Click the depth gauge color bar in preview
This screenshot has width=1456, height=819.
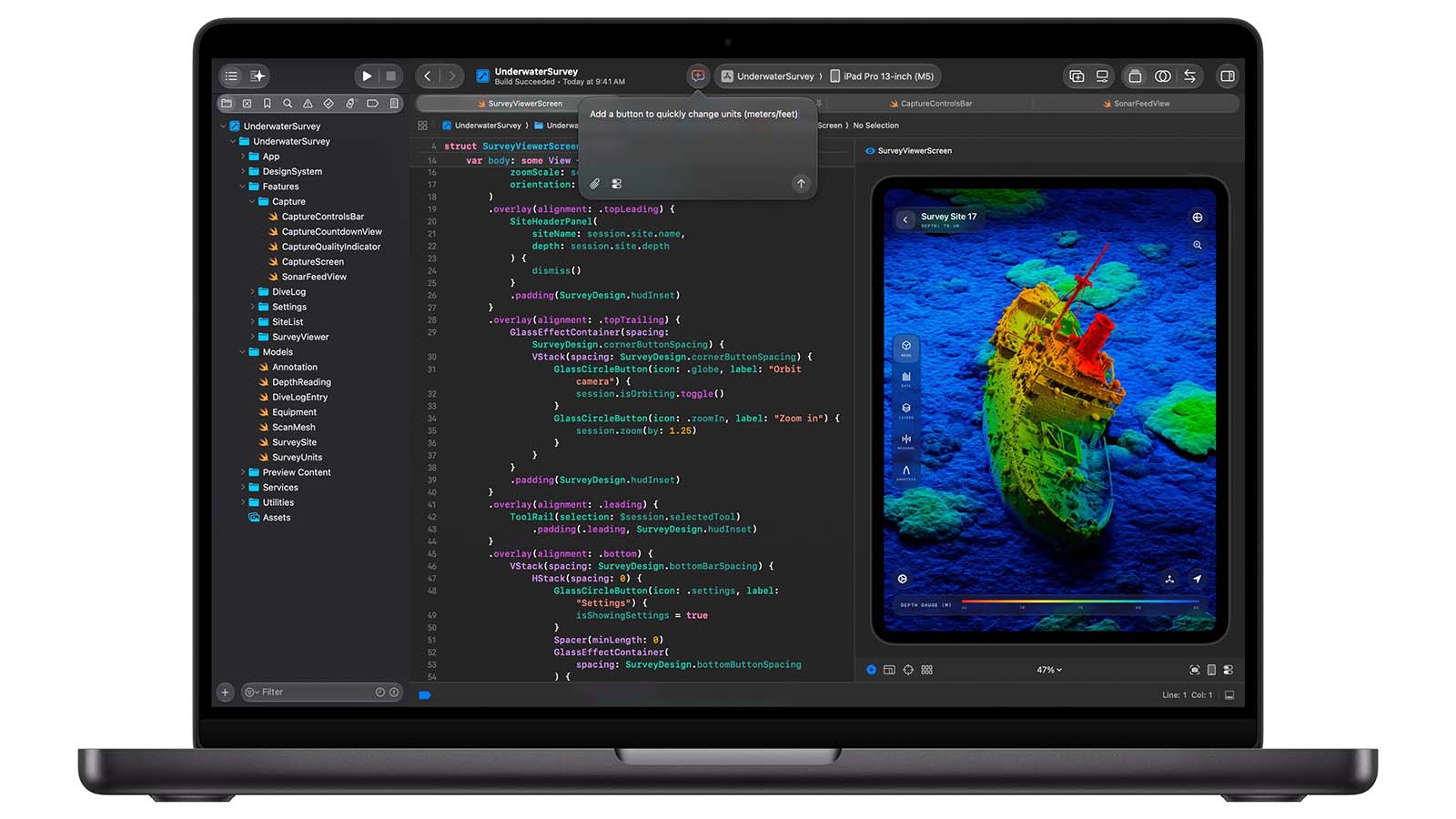pos(1081,602)
